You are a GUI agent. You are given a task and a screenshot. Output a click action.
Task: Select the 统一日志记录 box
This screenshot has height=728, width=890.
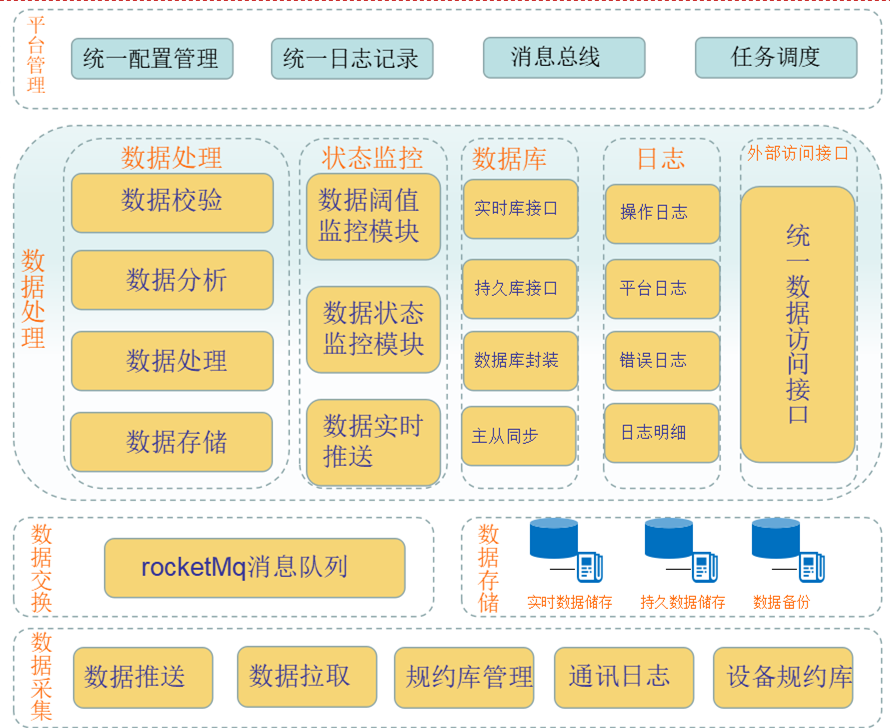click(x=352, y=59)
